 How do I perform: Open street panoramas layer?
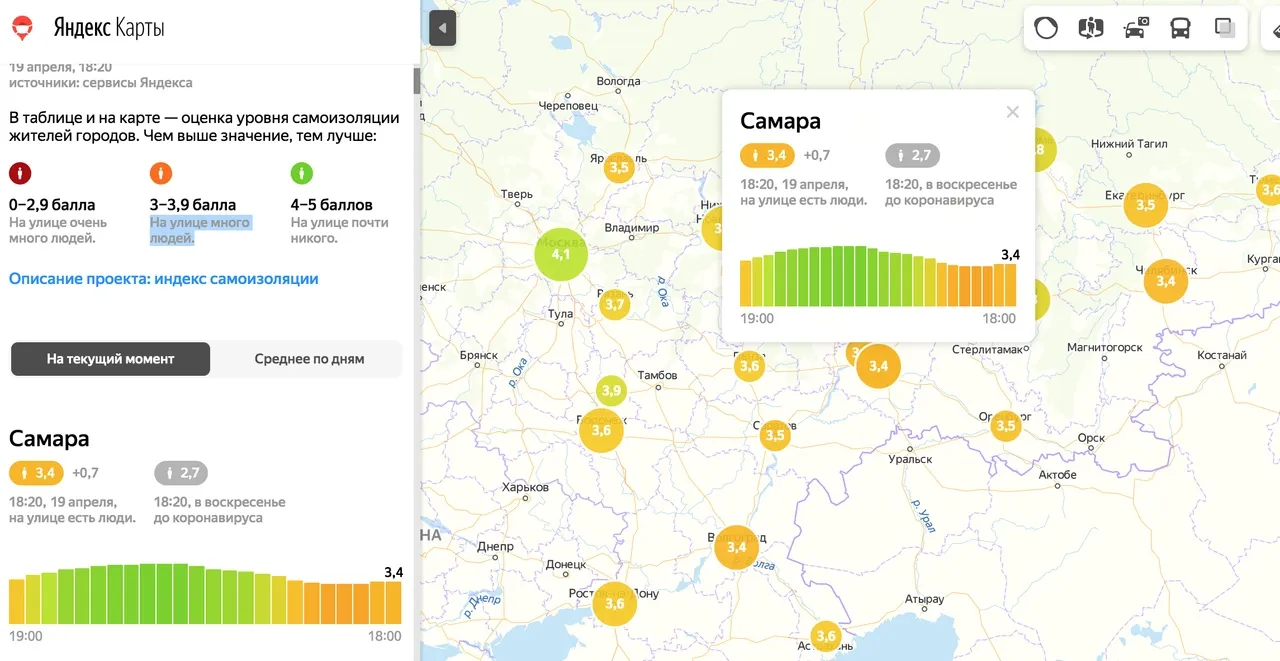1090,28
